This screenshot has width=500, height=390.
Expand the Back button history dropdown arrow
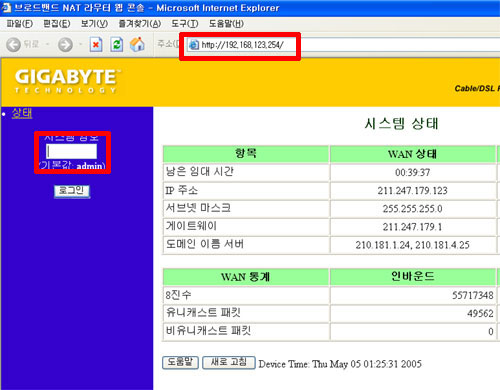[x=47, y=45]
